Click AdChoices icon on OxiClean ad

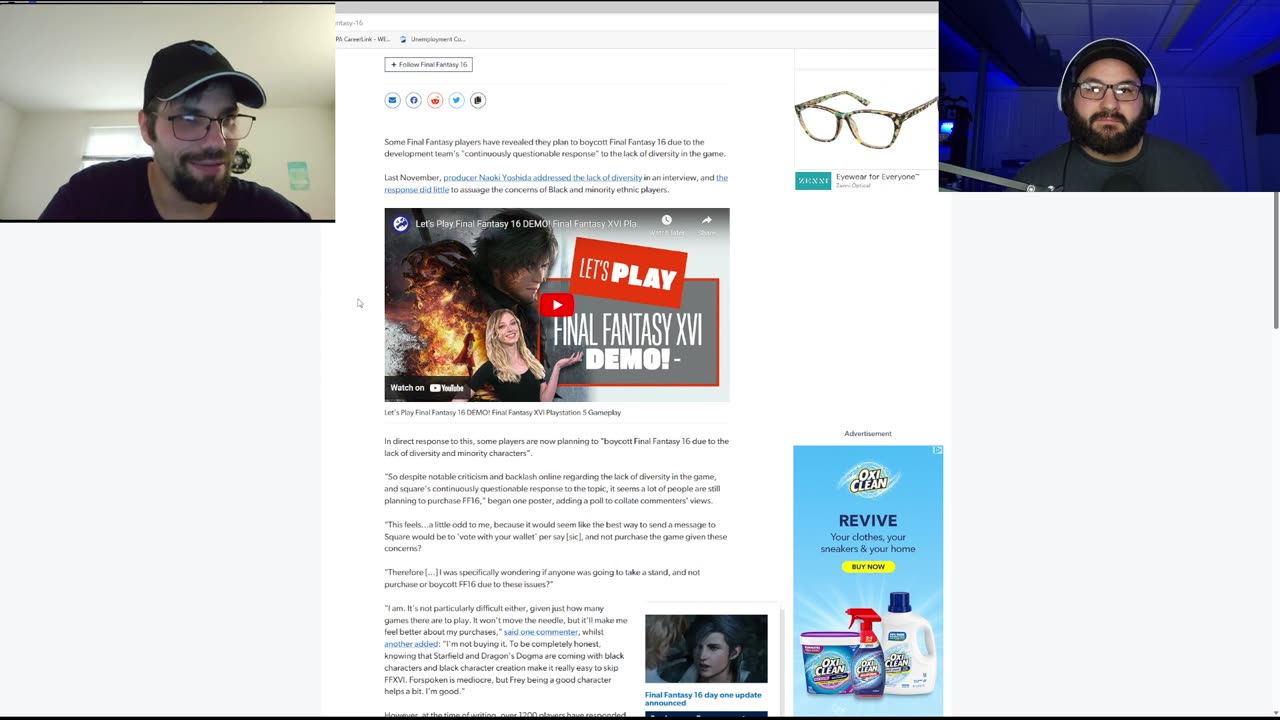(x=937, y=450)
